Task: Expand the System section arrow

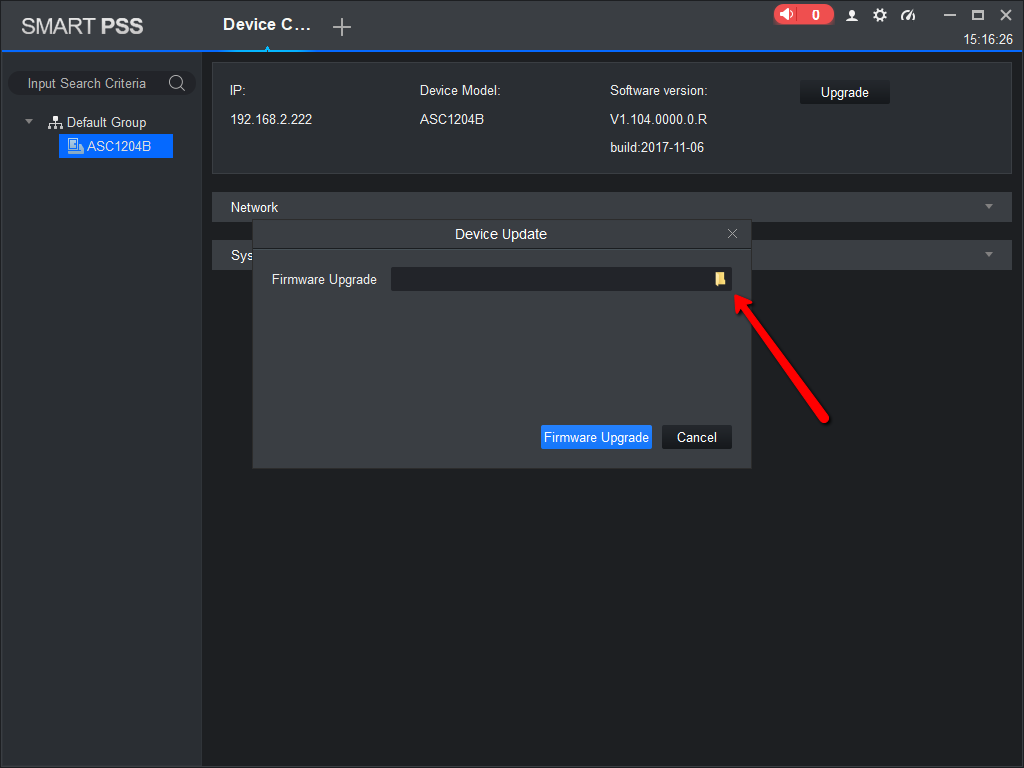Action: 989,255
